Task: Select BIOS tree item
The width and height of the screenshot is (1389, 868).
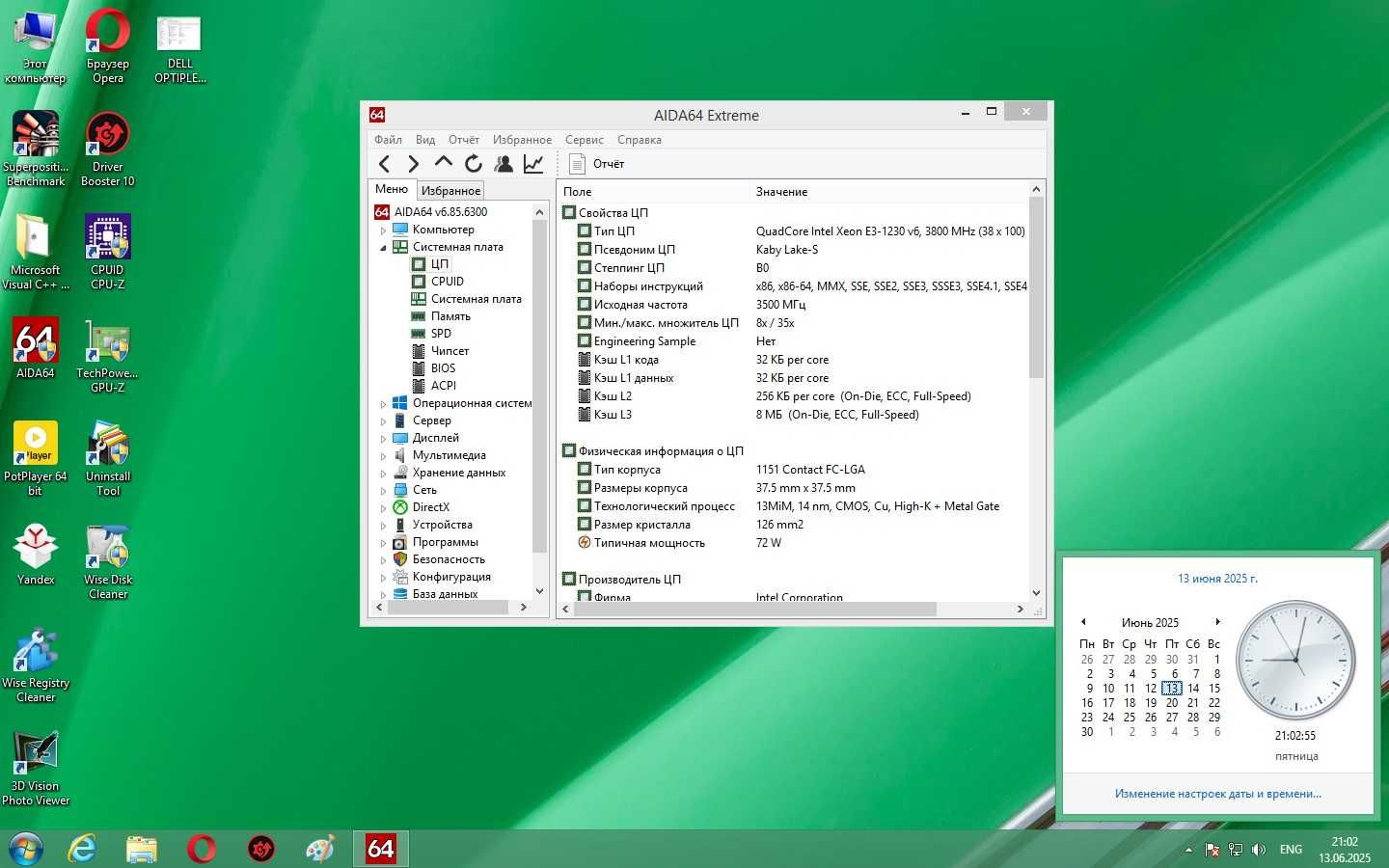Action: 443,368
